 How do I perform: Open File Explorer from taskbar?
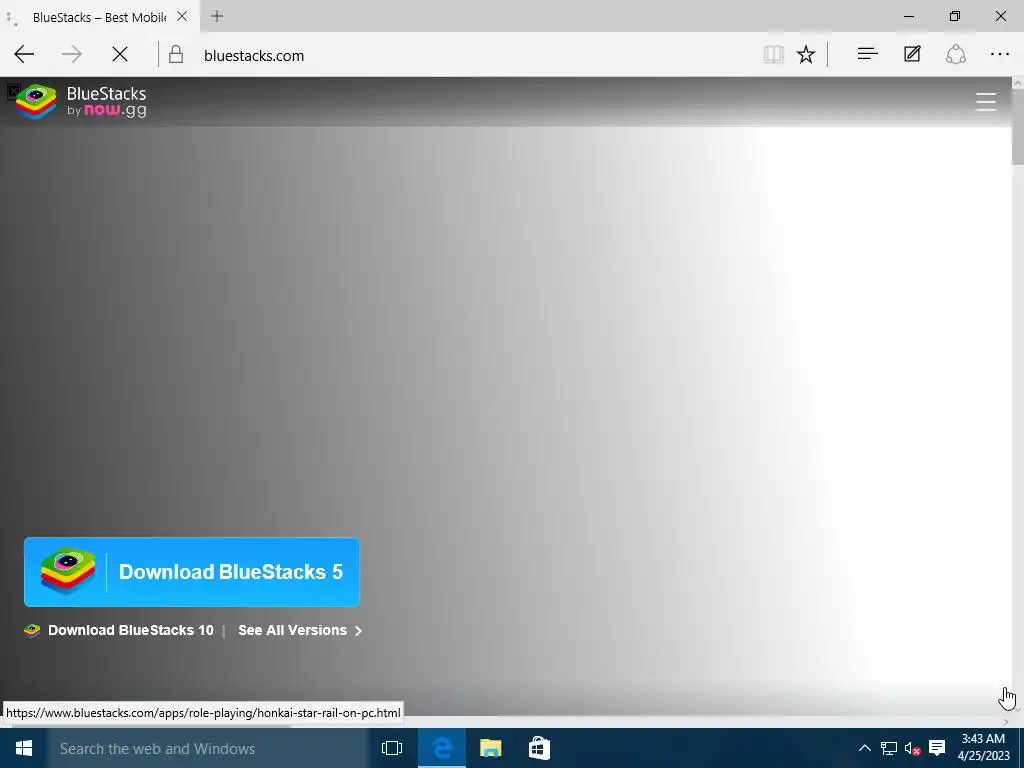(x=490, y=748)
